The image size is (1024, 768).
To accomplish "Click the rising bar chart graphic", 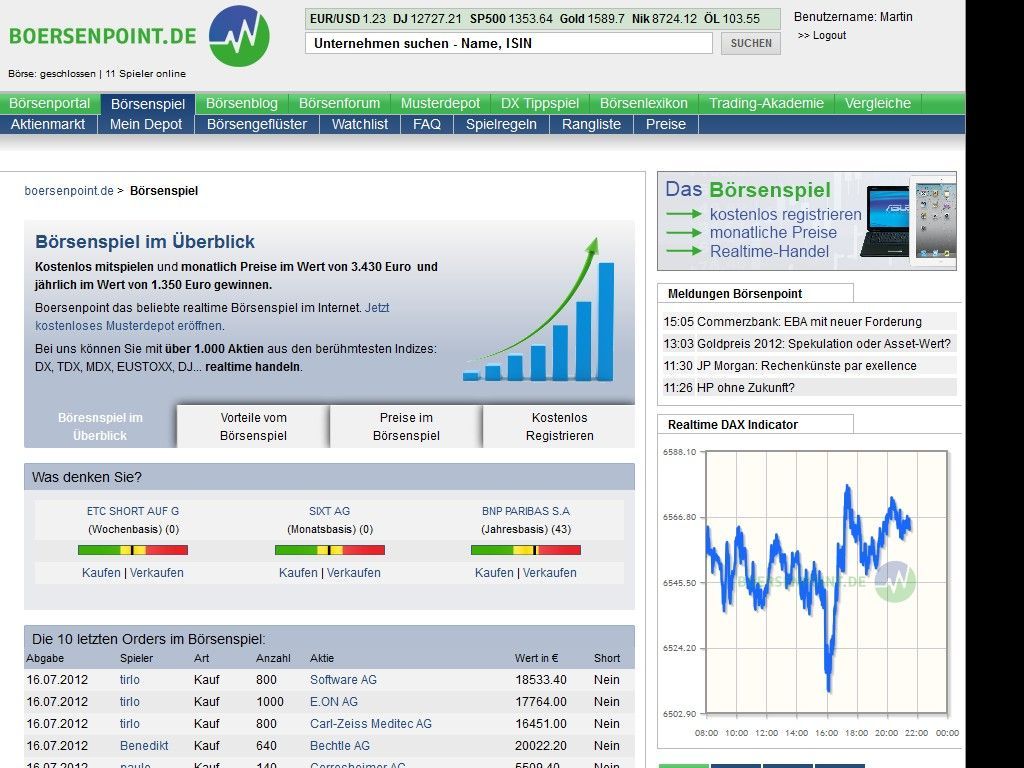I will tap(539, 310).
